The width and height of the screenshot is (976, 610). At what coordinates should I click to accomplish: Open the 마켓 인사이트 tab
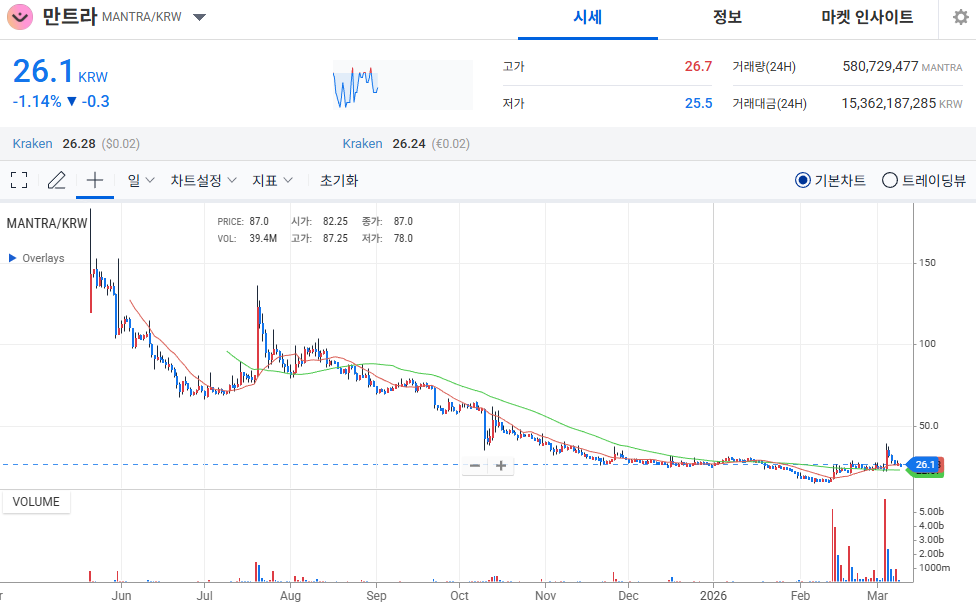point(867,17)
